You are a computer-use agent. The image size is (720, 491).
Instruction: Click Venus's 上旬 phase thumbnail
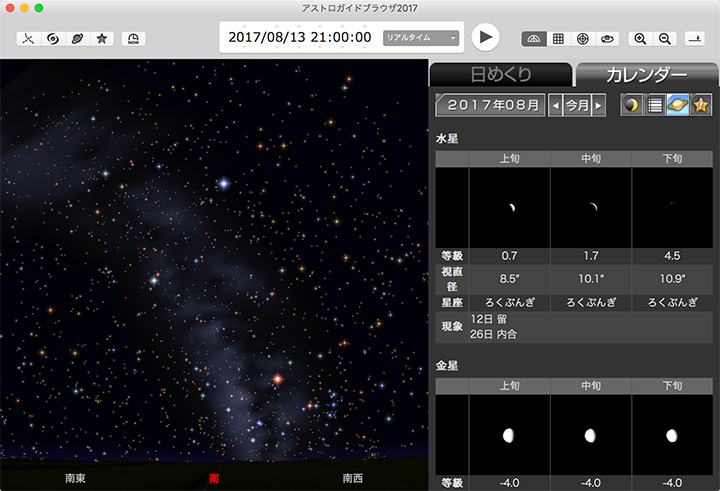pos(510,435)
